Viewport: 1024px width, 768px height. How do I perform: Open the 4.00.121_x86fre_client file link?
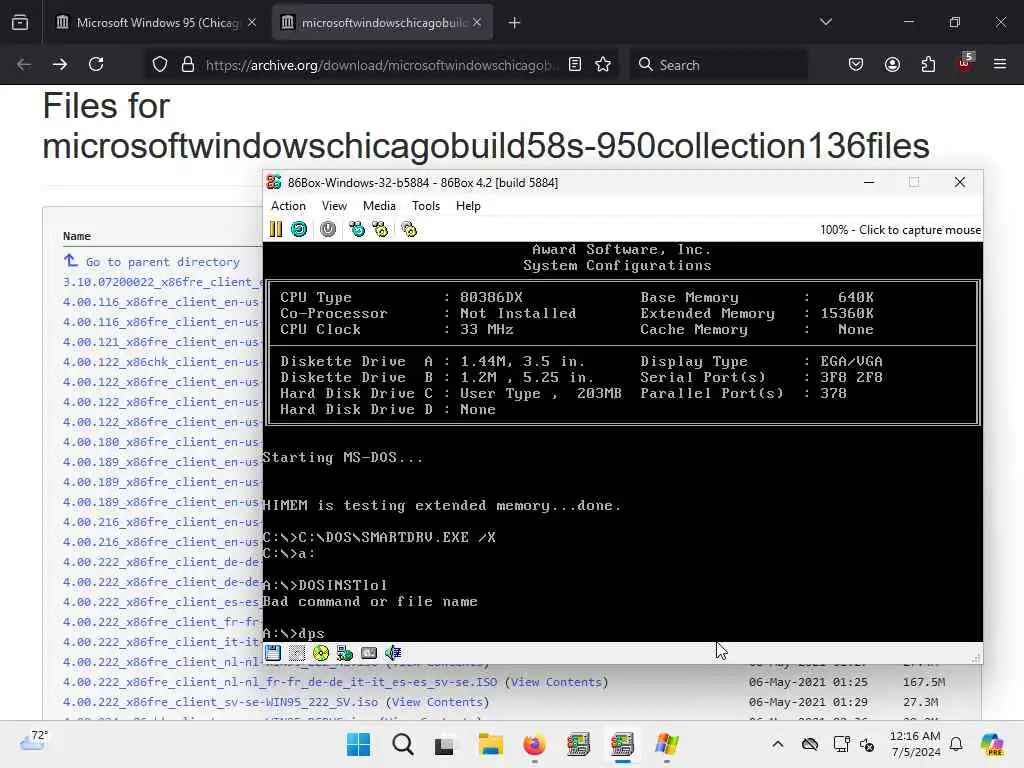point(163,342)
